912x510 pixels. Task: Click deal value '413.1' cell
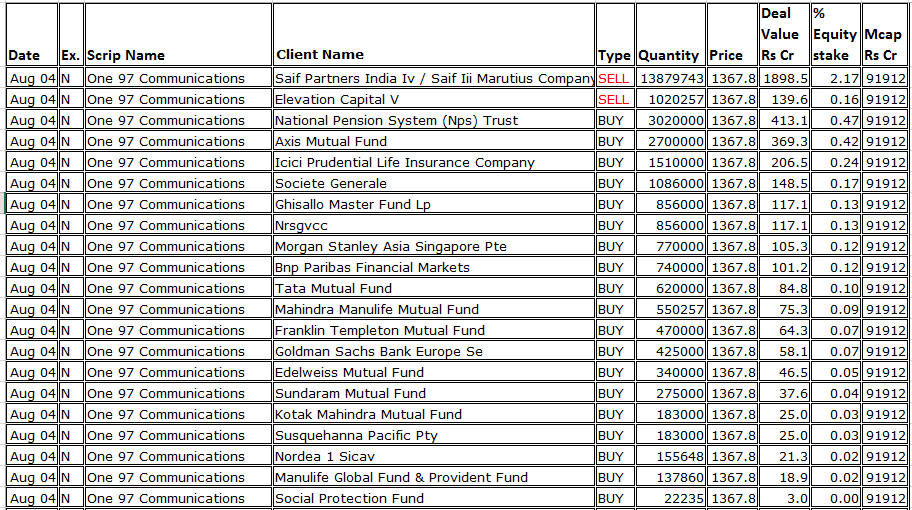[784, 120]
